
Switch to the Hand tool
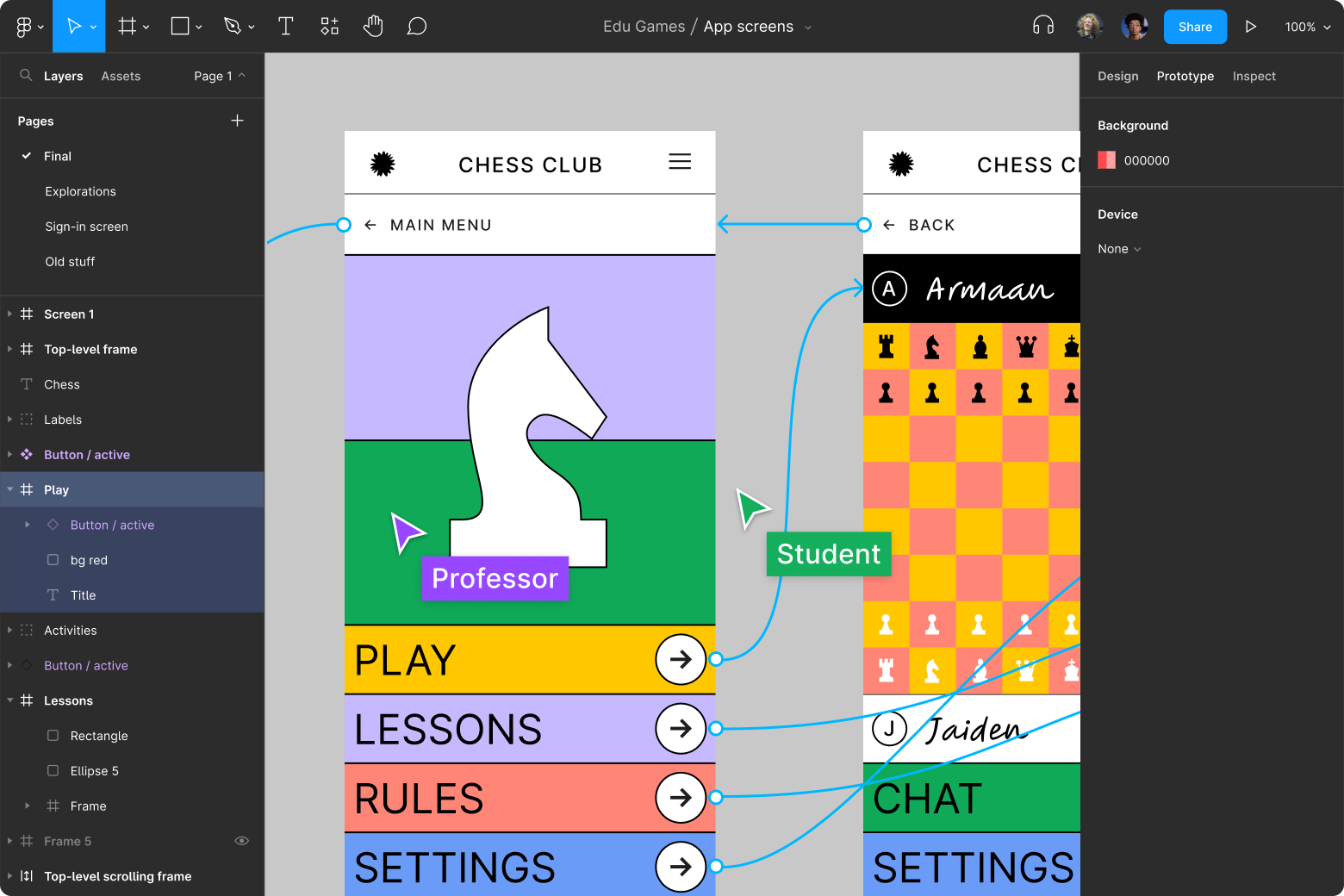tap(373, 26)
